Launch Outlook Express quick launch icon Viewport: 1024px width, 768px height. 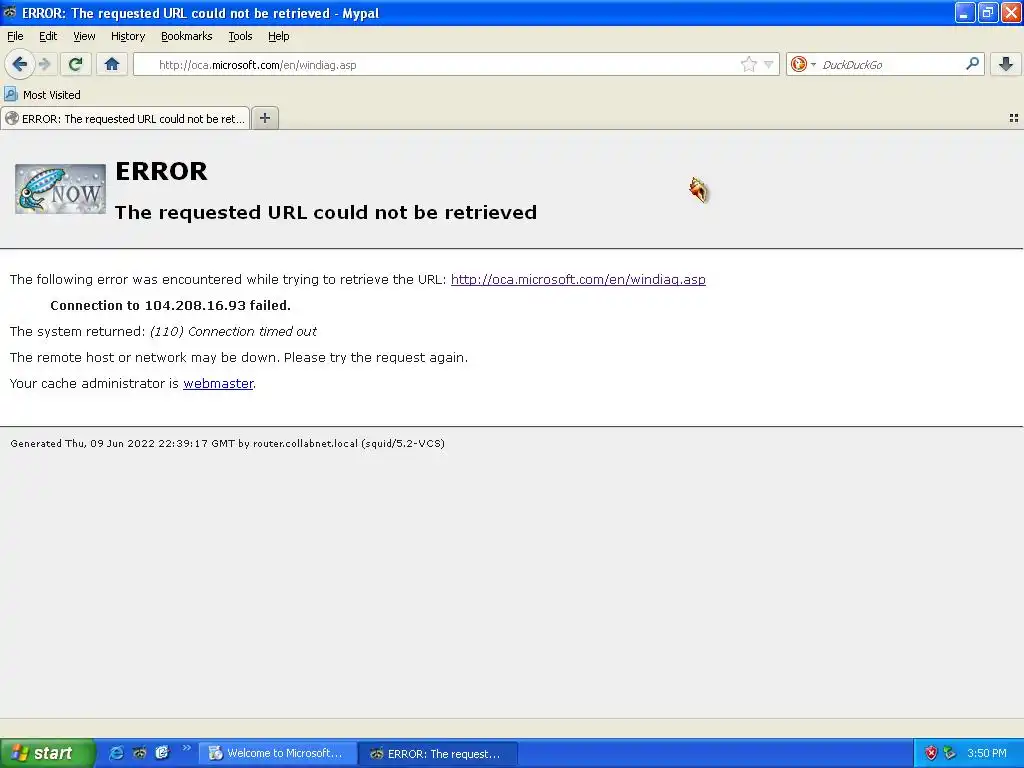click(x=162, y=753)
